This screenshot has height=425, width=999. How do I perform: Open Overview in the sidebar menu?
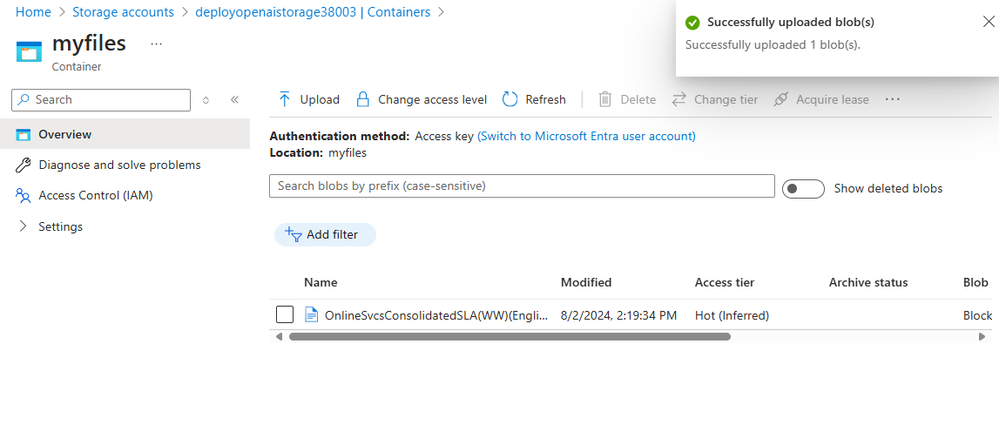[125, 134]
